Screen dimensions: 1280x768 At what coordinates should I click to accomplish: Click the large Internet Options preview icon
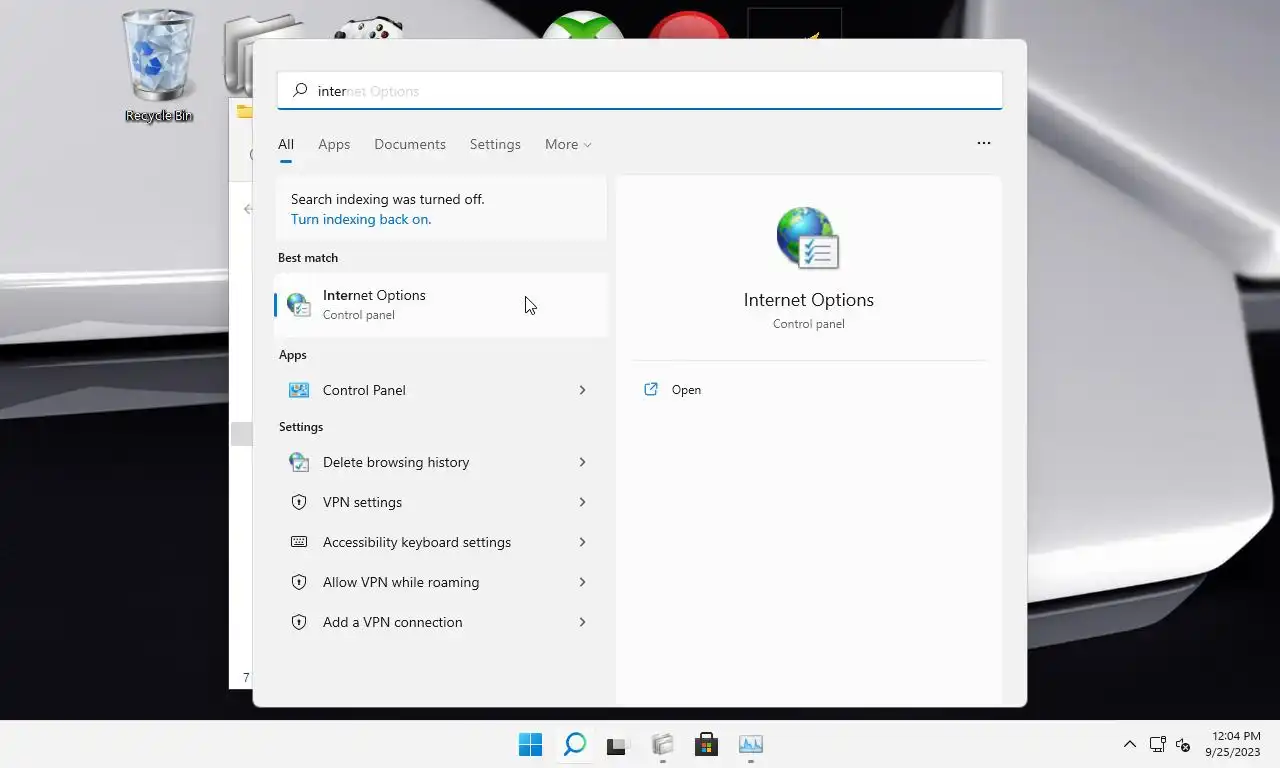point(808,238)
